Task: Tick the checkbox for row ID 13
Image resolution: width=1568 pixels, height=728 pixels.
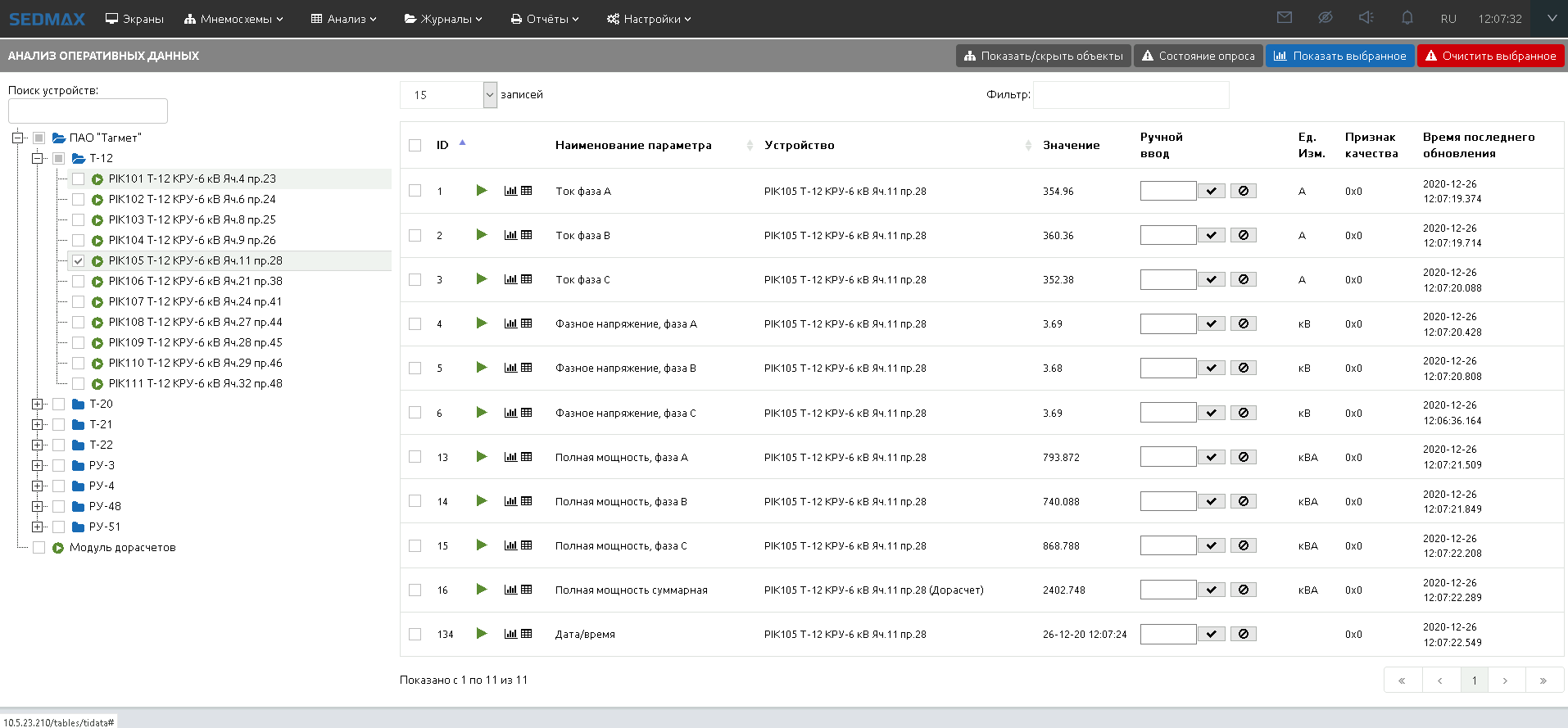Action: pyautogui.click(x=415, y=457)
